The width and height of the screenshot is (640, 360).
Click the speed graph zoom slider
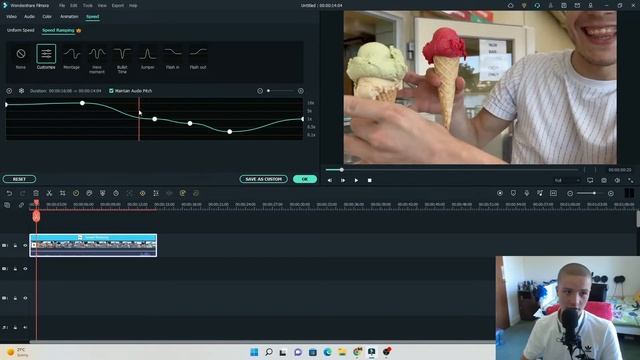280,91
